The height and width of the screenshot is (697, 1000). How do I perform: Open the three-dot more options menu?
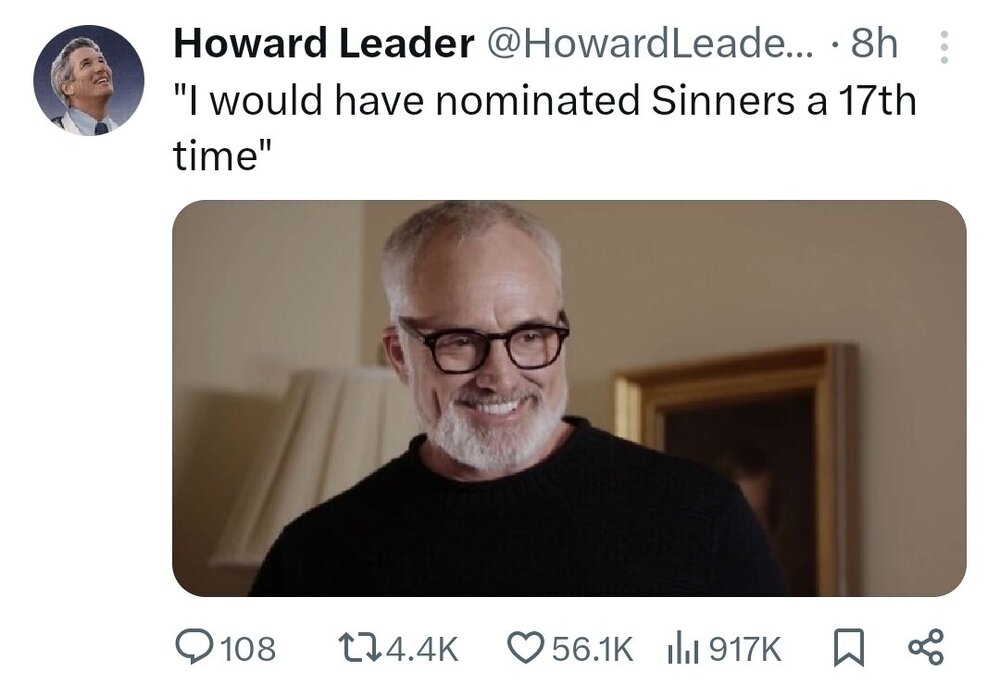click(x=940, y=48)
